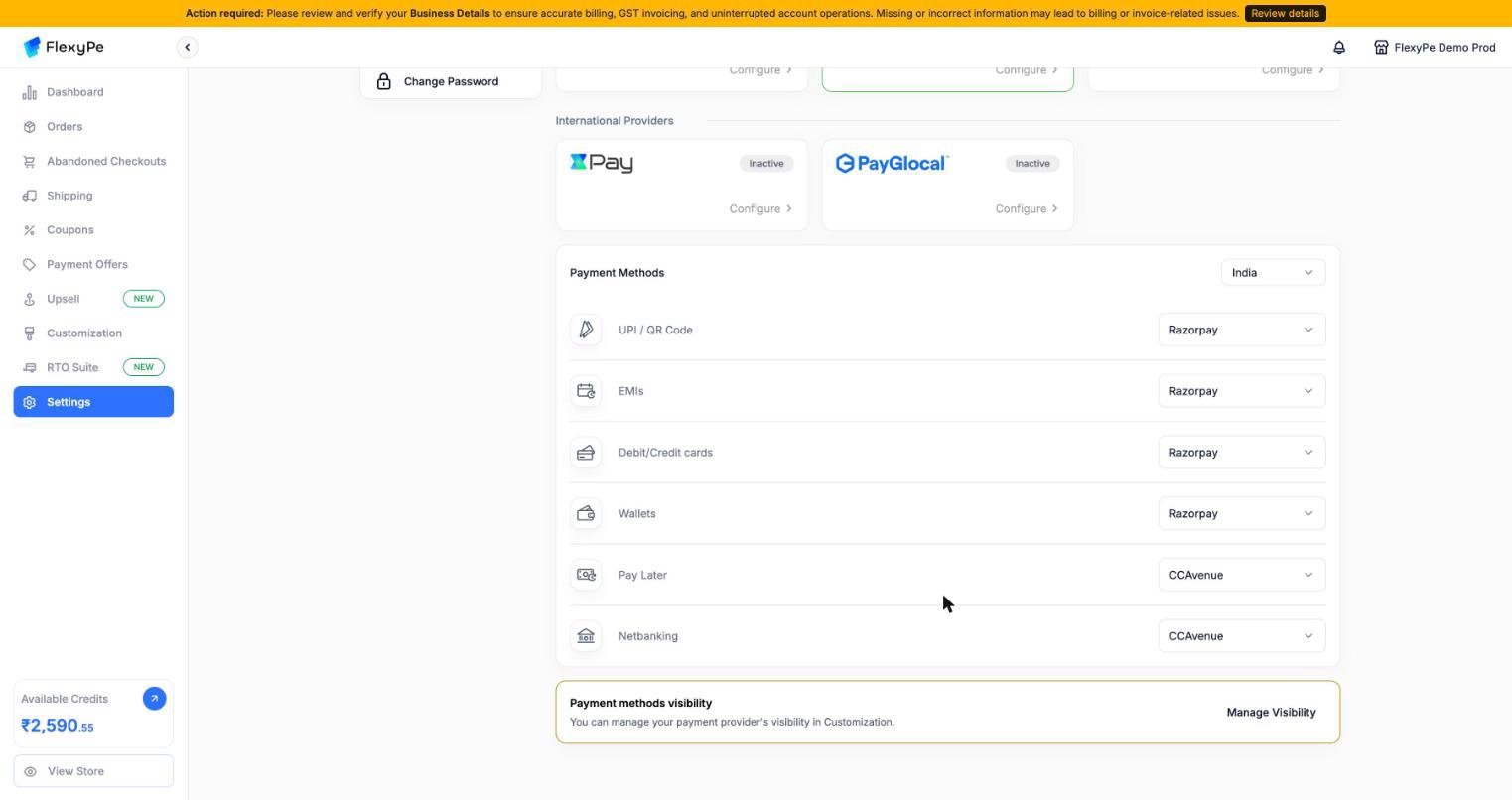Click the NEW badge next to Upsell
The image size is (1512, 800).
tap(144, 299)
